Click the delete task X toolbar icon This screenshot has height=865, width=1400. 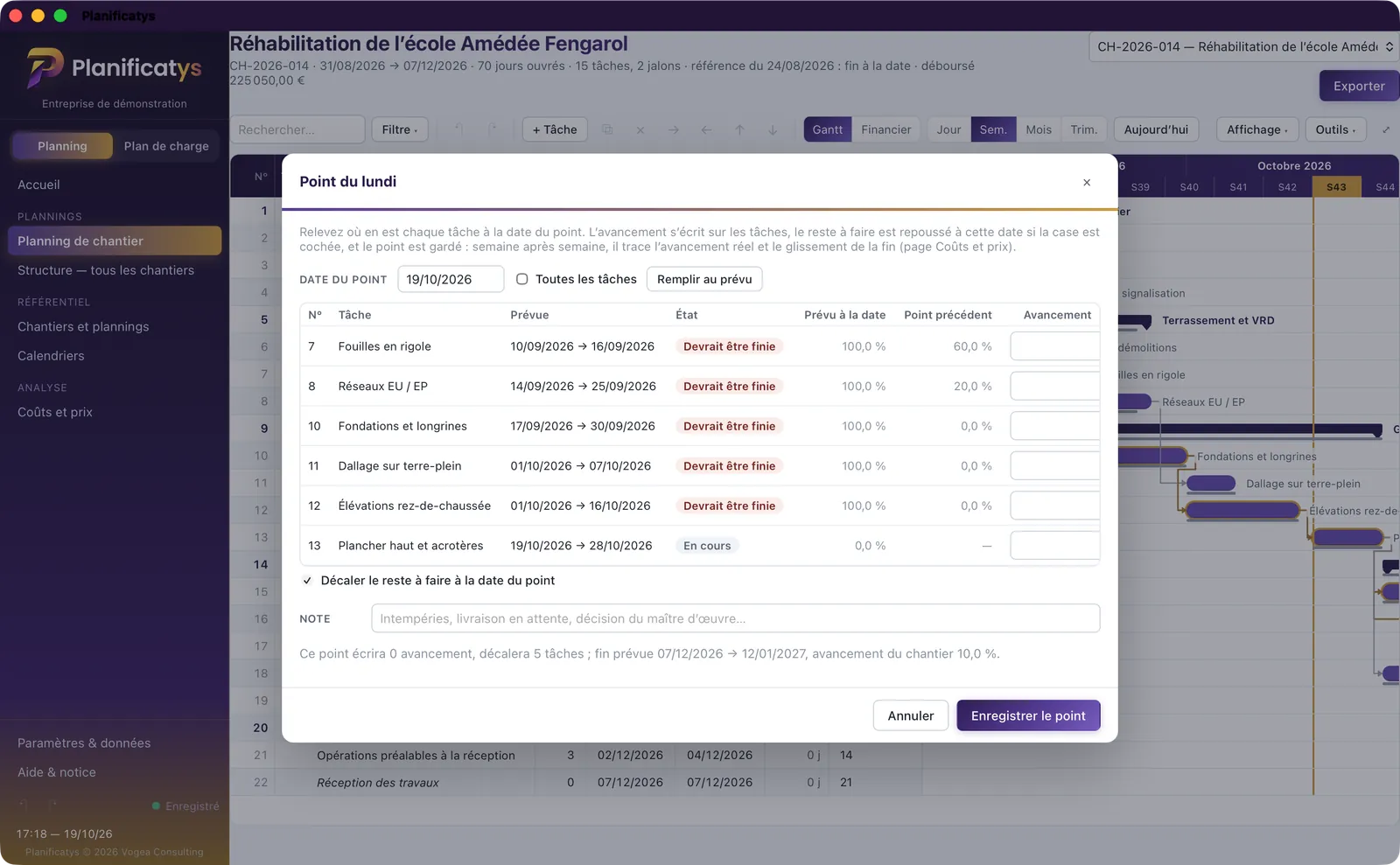click(640, 129)
